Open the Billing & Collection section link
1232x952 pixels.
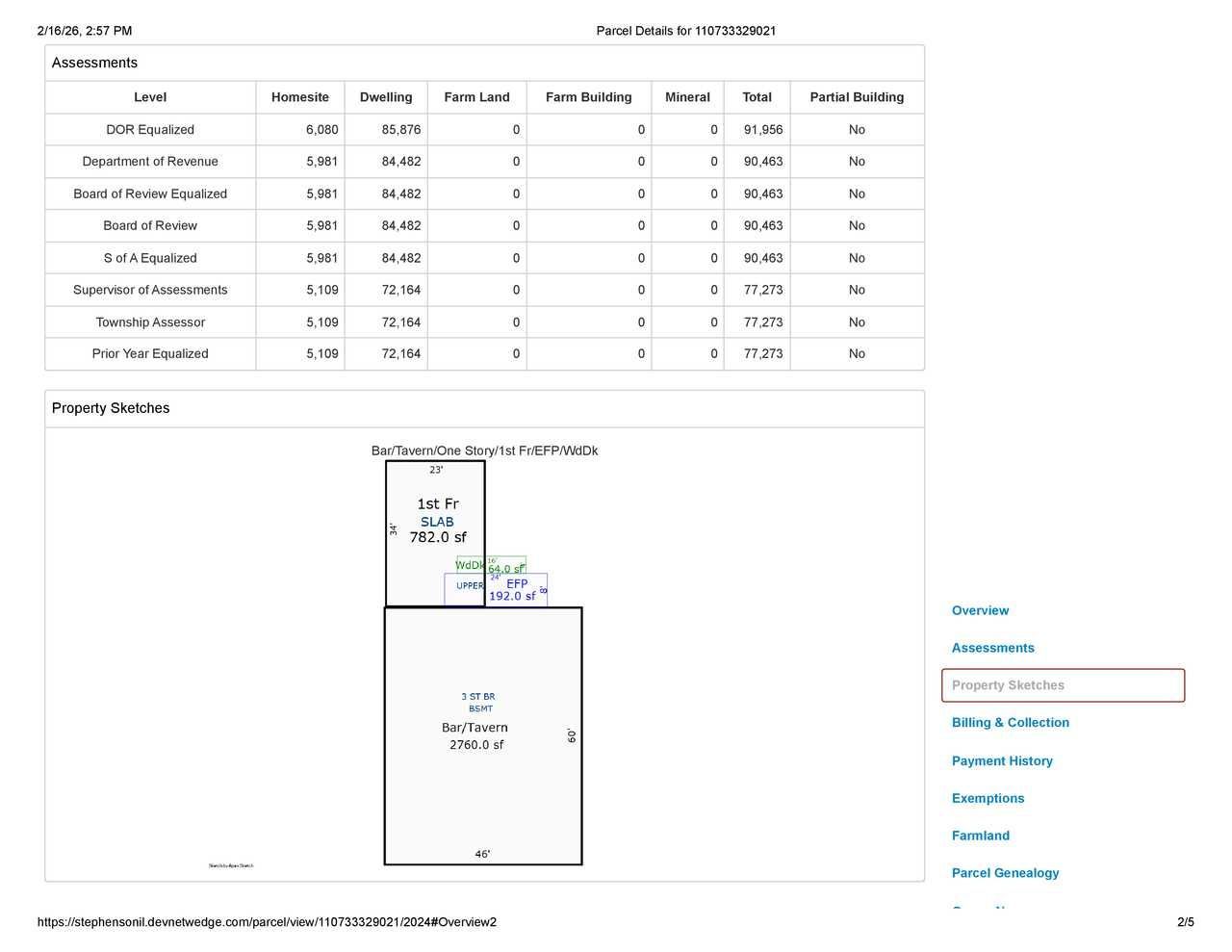1010,723
